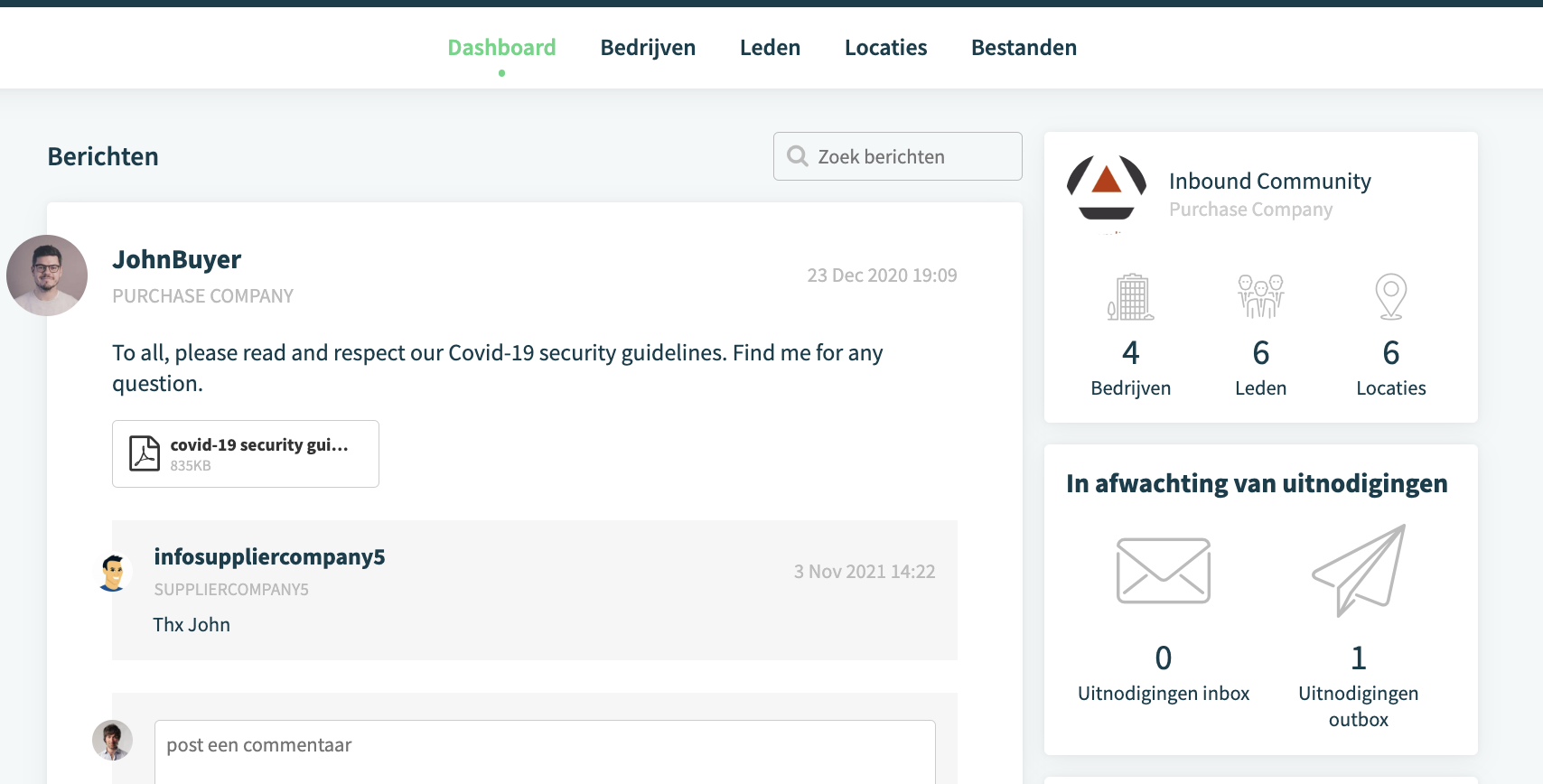This screenshot has width=1543, height=784.
Task: Click your avatar beside the comment box
Action: [112, 741]
